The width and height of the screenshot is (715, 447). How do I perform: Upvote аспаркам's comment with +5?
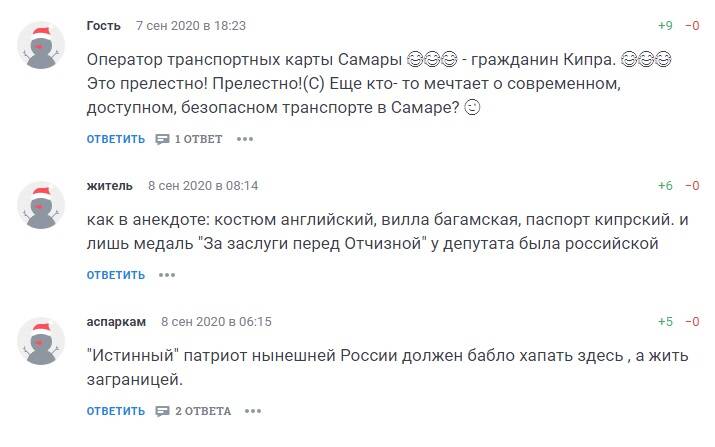coord(665,322)
